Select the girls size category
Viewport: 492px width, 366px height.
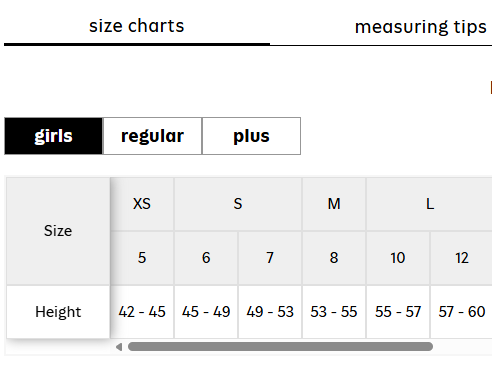53,136
